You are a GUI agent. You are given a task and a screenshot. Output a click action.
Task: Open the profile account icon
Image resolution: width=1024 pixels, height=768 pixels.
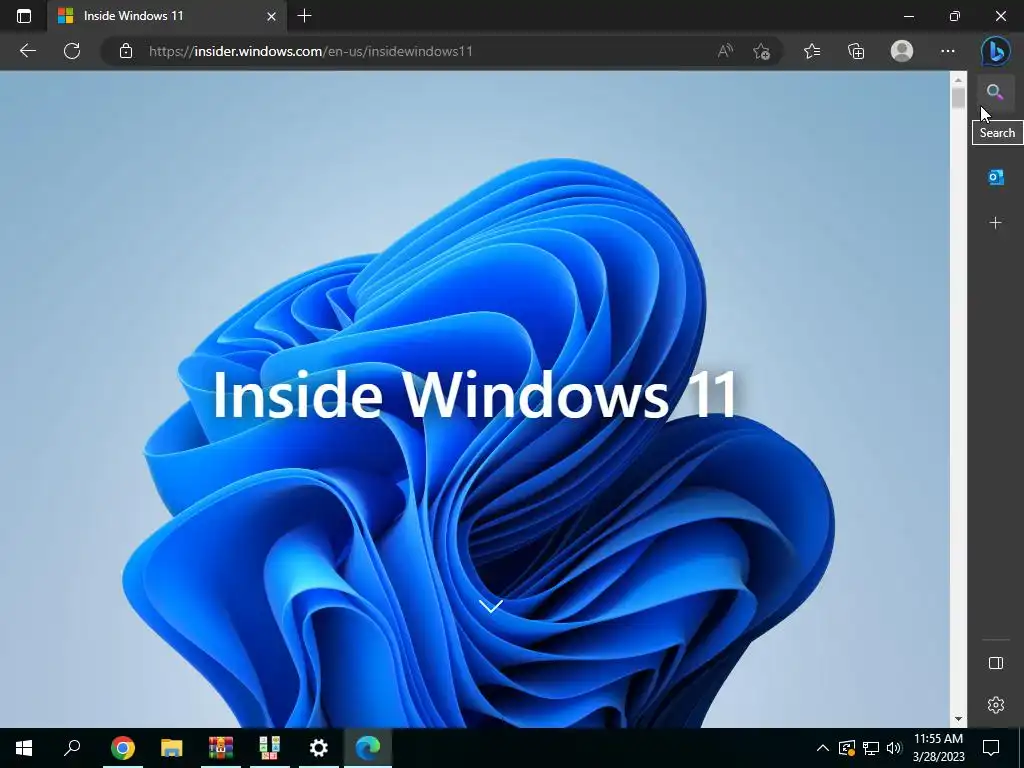coord(902,51)
